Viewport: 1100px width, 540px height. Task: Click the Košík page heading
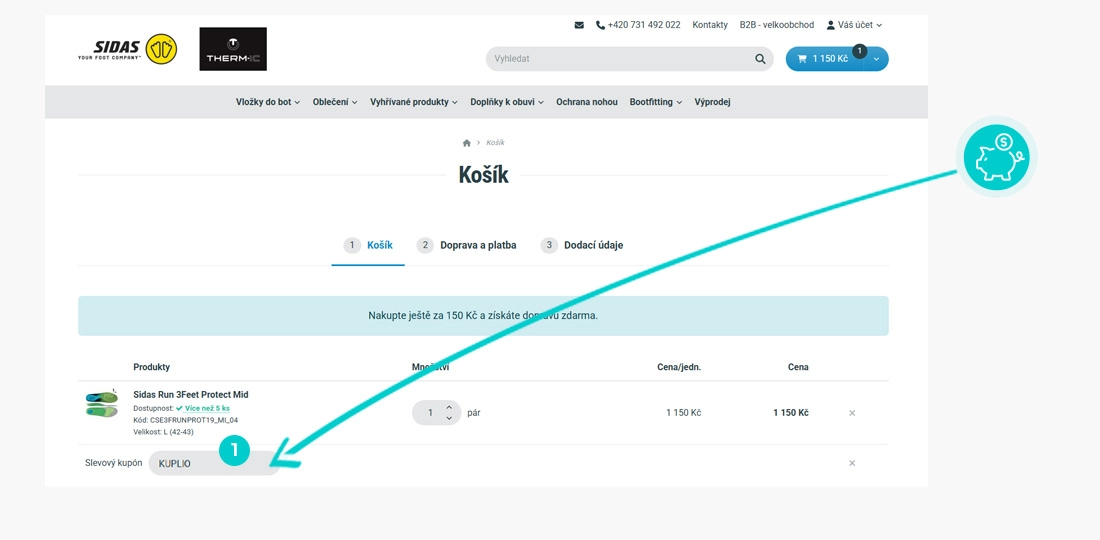483,175
